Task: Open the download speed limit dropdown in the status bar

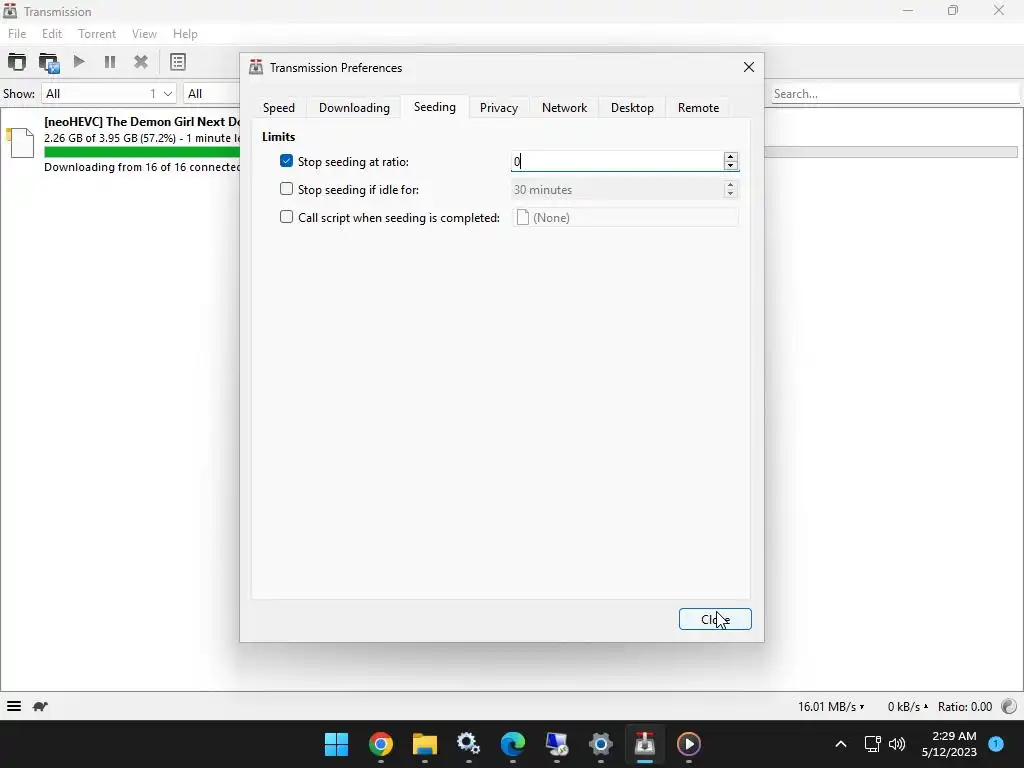Action: pos(831,707)
